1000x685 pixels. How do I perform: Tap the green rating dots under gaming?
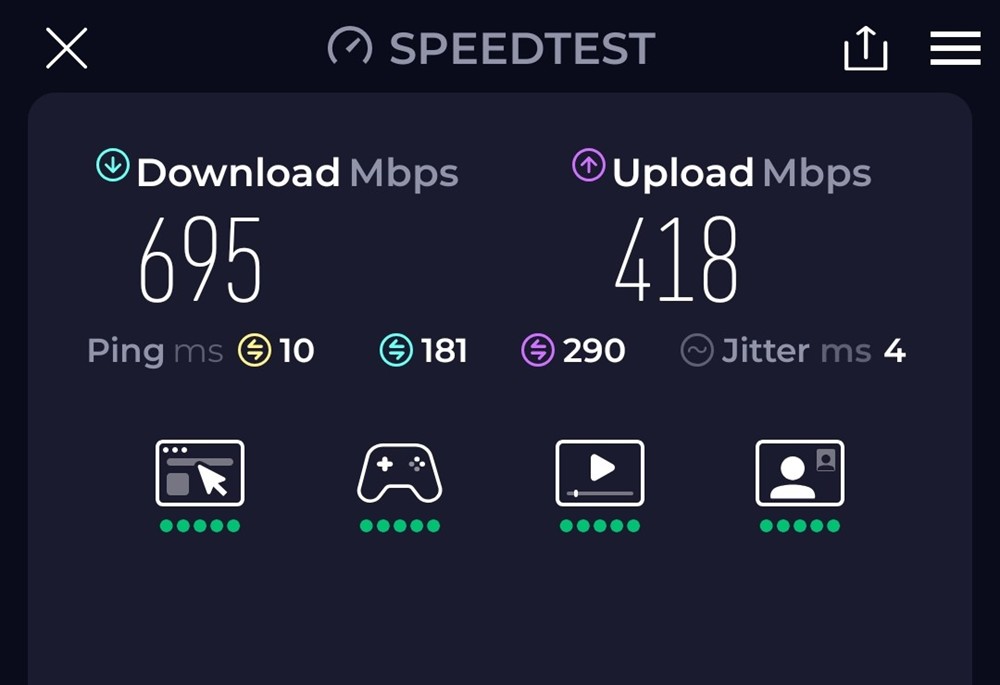400,526
